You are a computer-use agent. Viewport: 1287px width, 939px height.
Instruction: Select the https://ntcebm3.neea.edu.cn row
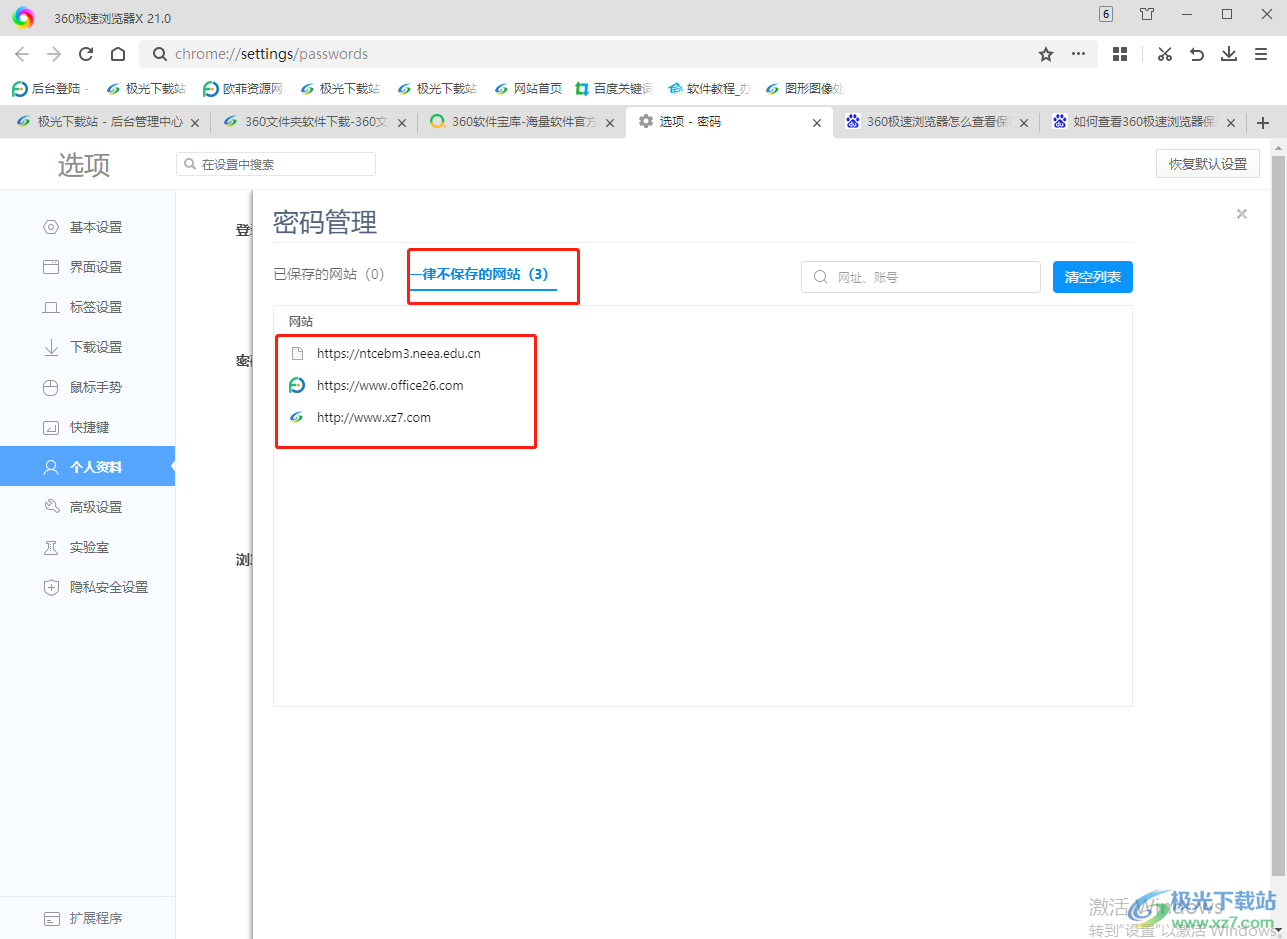click(702, 353)
